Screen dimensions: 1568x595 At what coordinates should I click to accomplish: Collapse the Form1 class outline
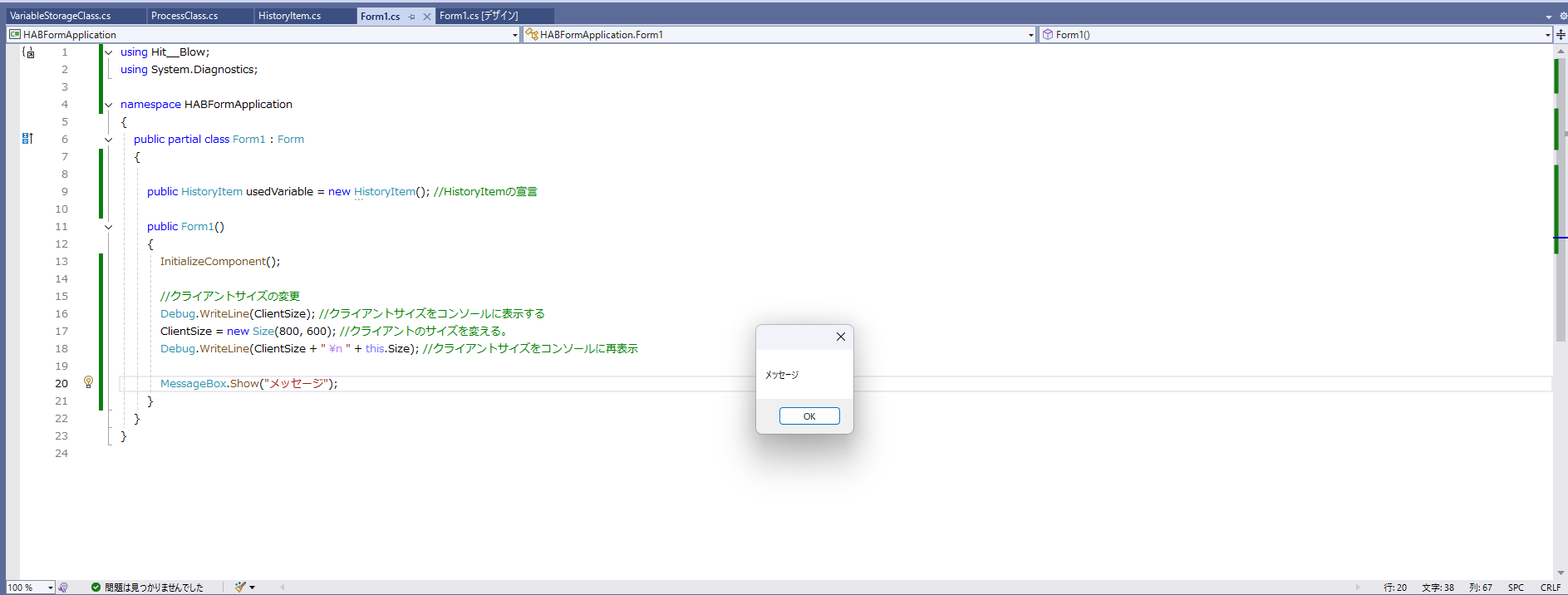click(108, 140)
